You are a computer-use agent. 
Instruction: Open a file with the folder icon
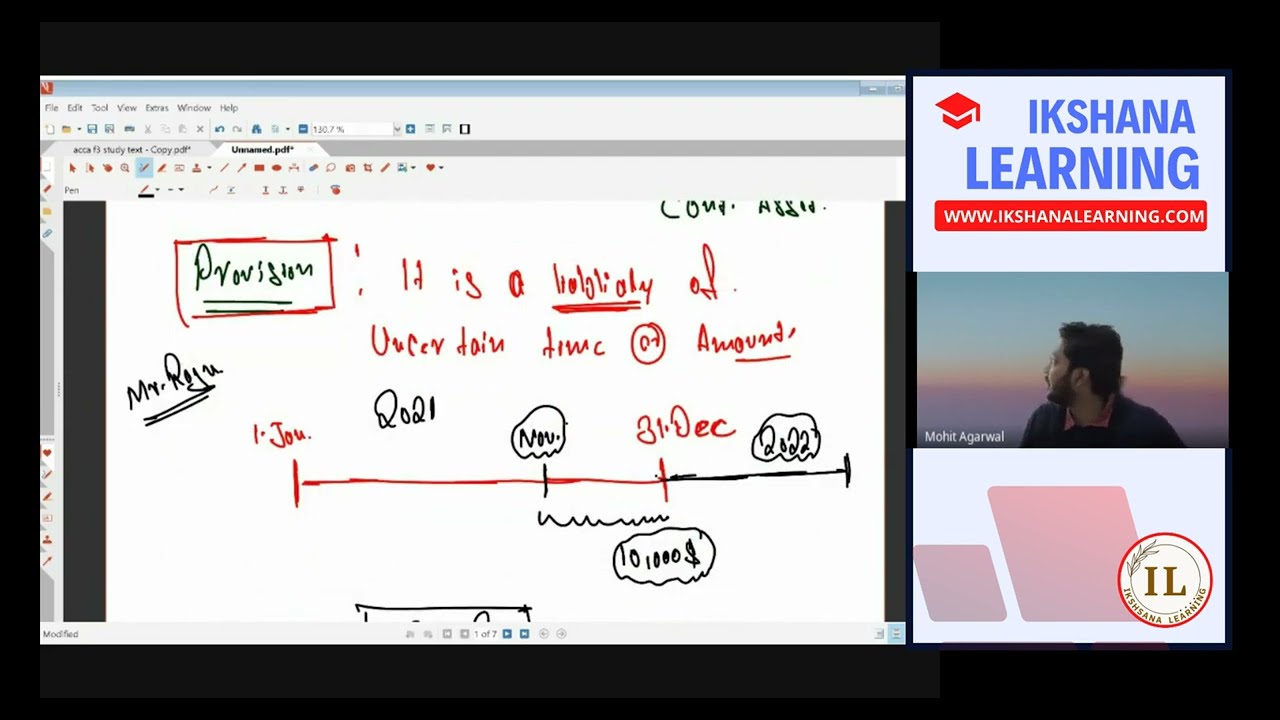(66, 129)
